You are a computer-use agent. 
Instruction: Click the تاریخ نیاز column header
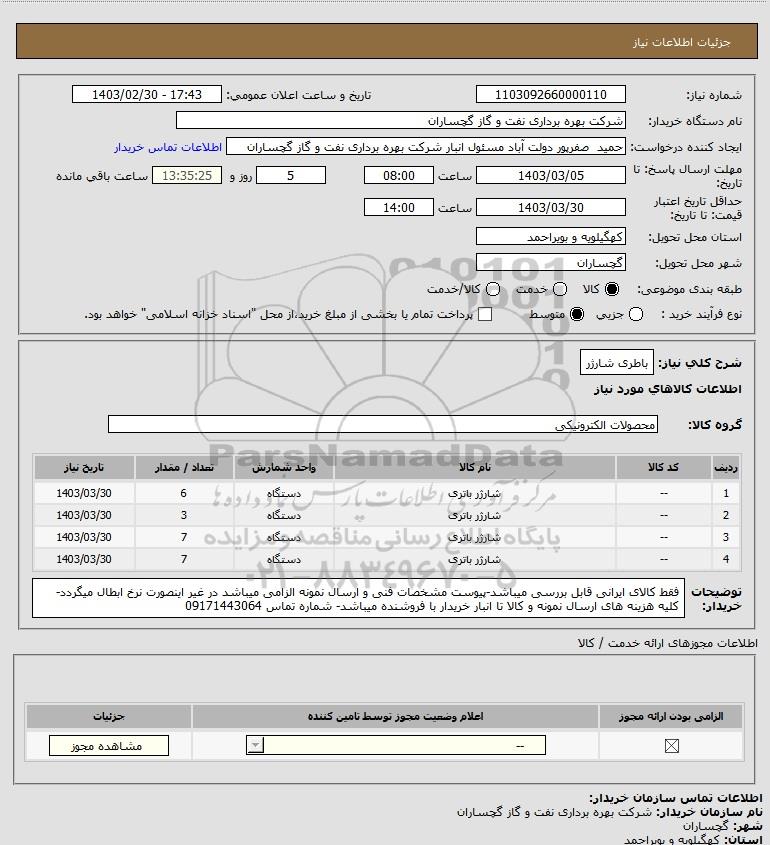[84, 467]
